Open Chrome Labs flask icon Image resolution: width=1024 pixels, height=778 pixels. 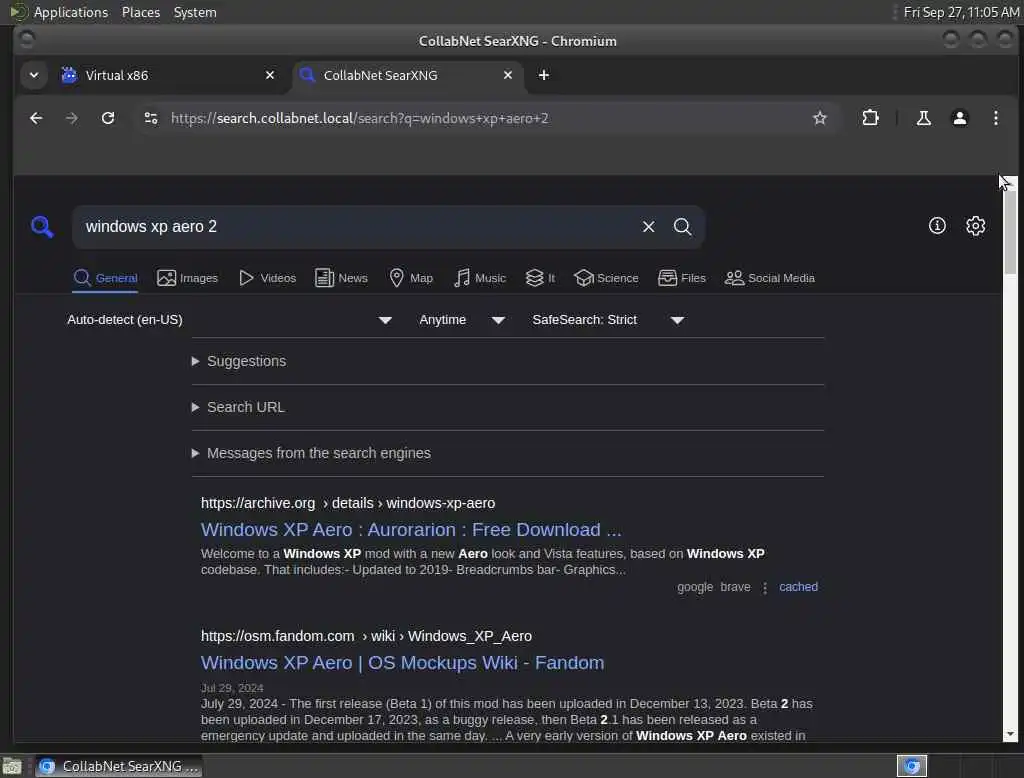tap(923, 118)
